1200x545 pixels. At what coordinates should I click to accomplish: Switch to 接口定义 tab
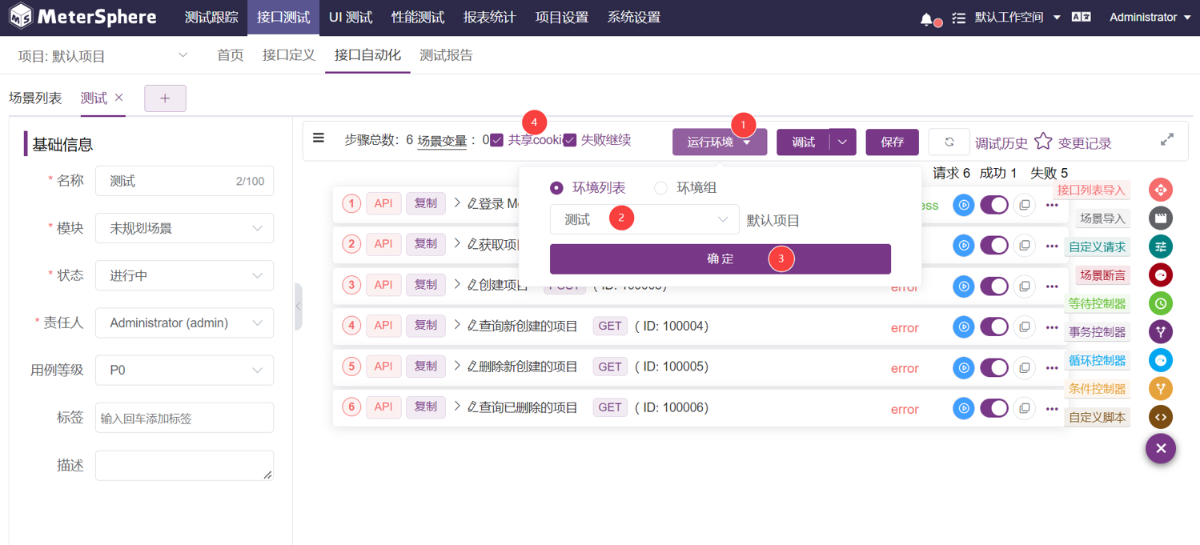(289, 56)
